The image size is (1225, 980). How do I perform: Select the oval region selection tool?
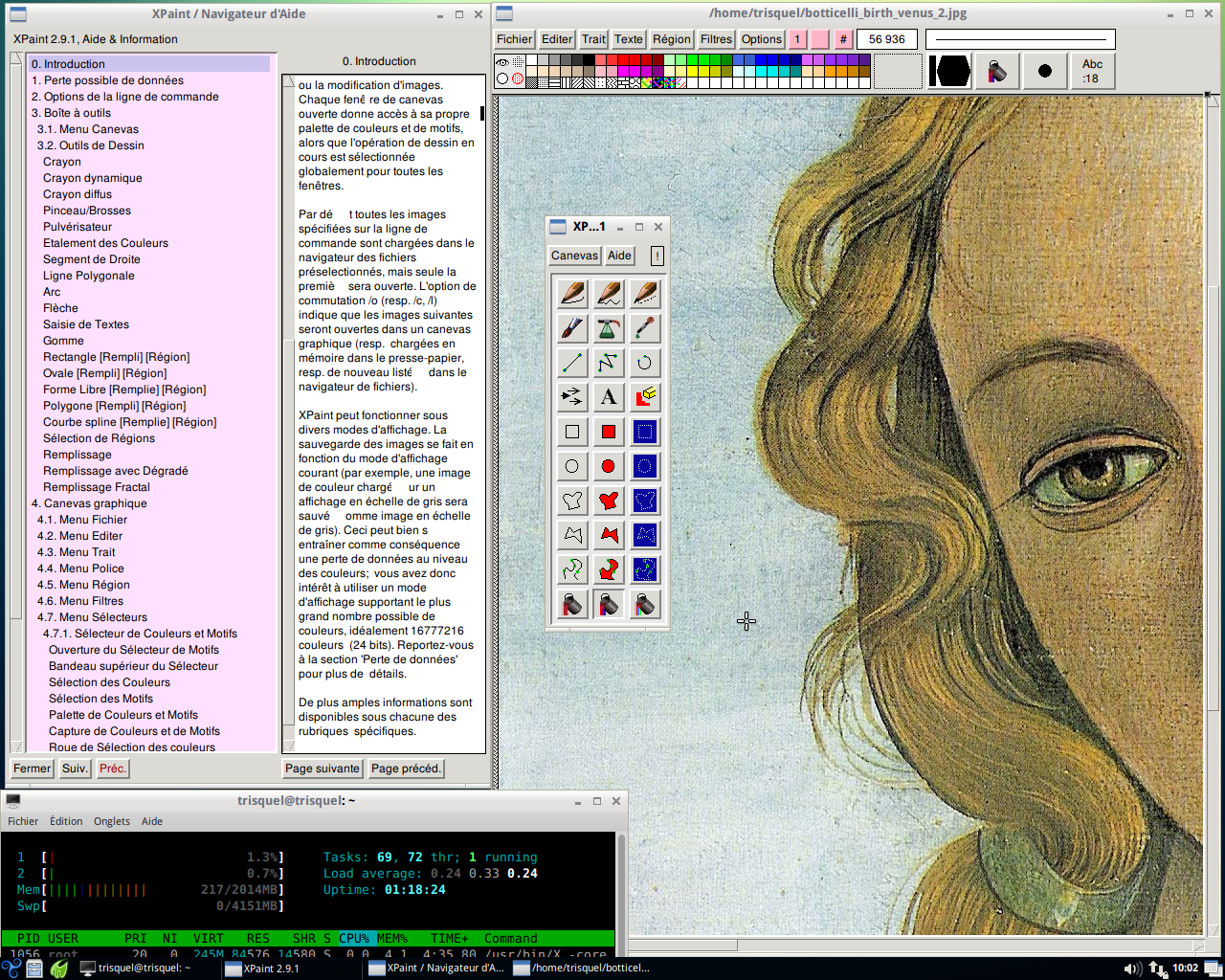click(x=645, y=466)
